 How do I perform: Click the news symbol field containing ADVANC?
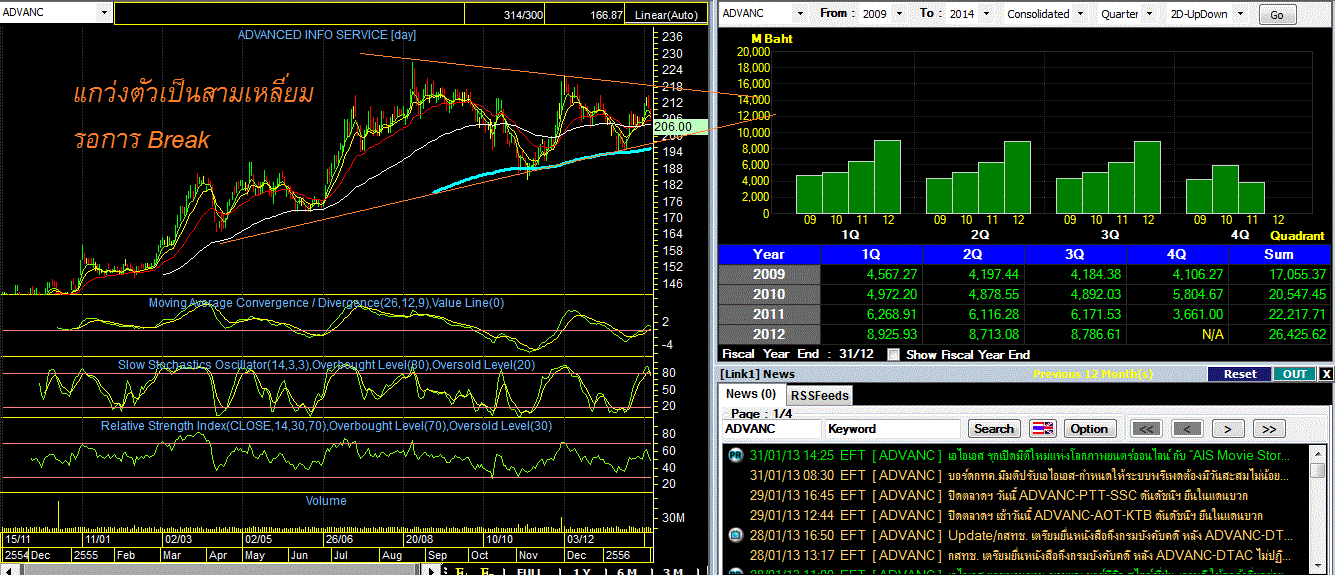point(771,429)
